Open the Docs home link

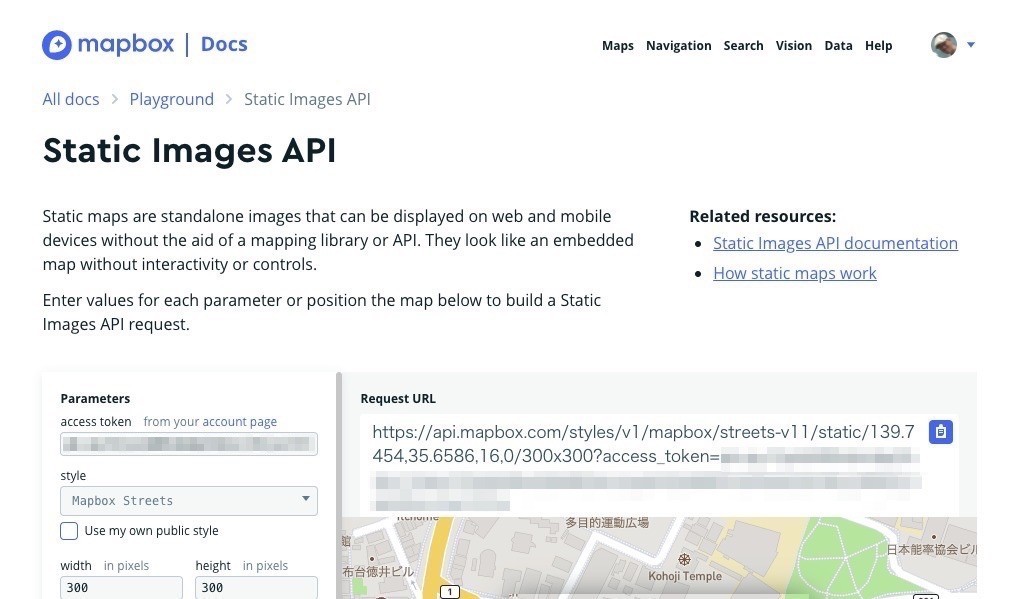pos(224,44)
